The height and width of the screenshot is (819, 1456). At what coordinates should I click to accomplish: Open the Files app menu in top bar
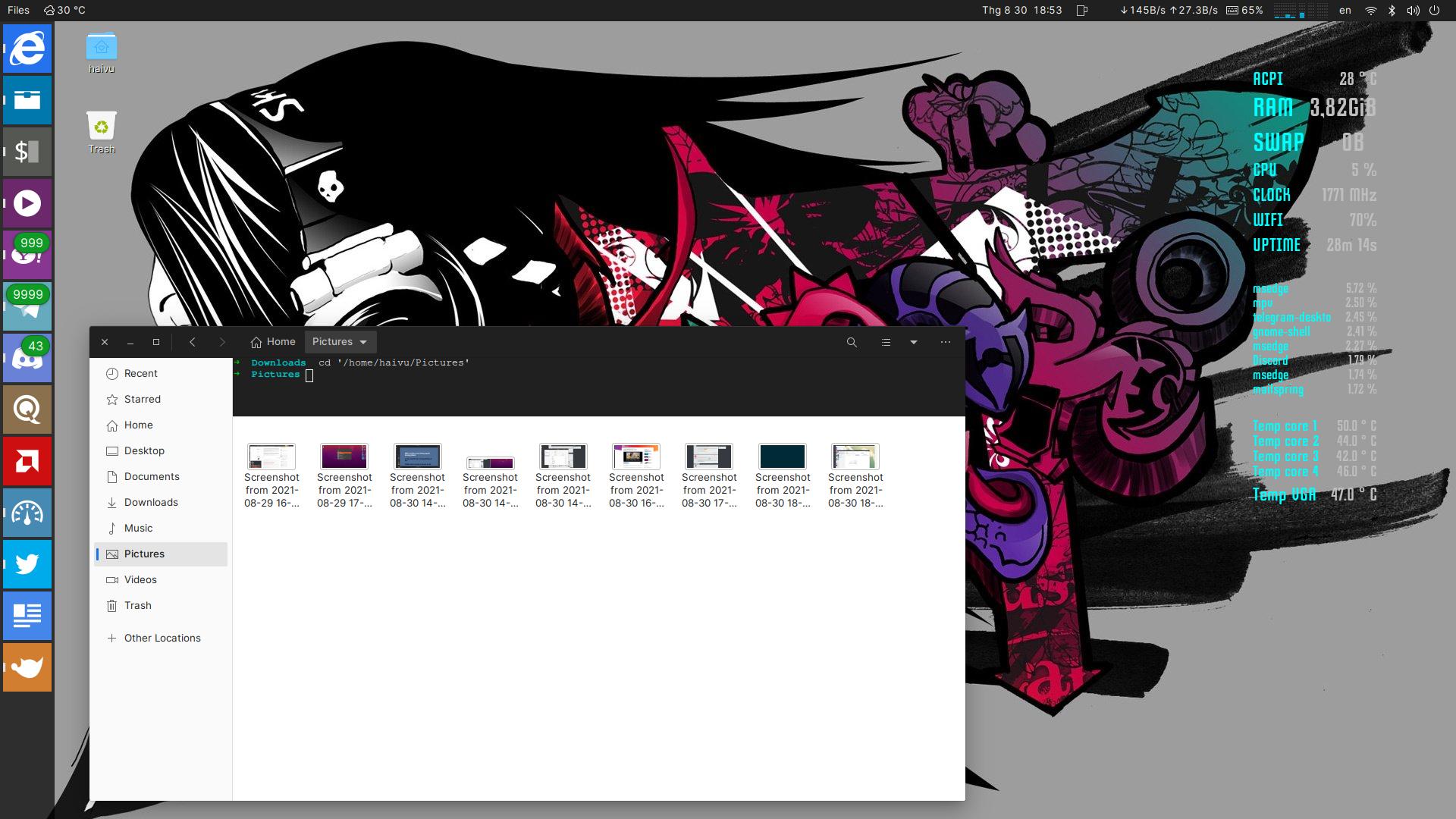18,11
